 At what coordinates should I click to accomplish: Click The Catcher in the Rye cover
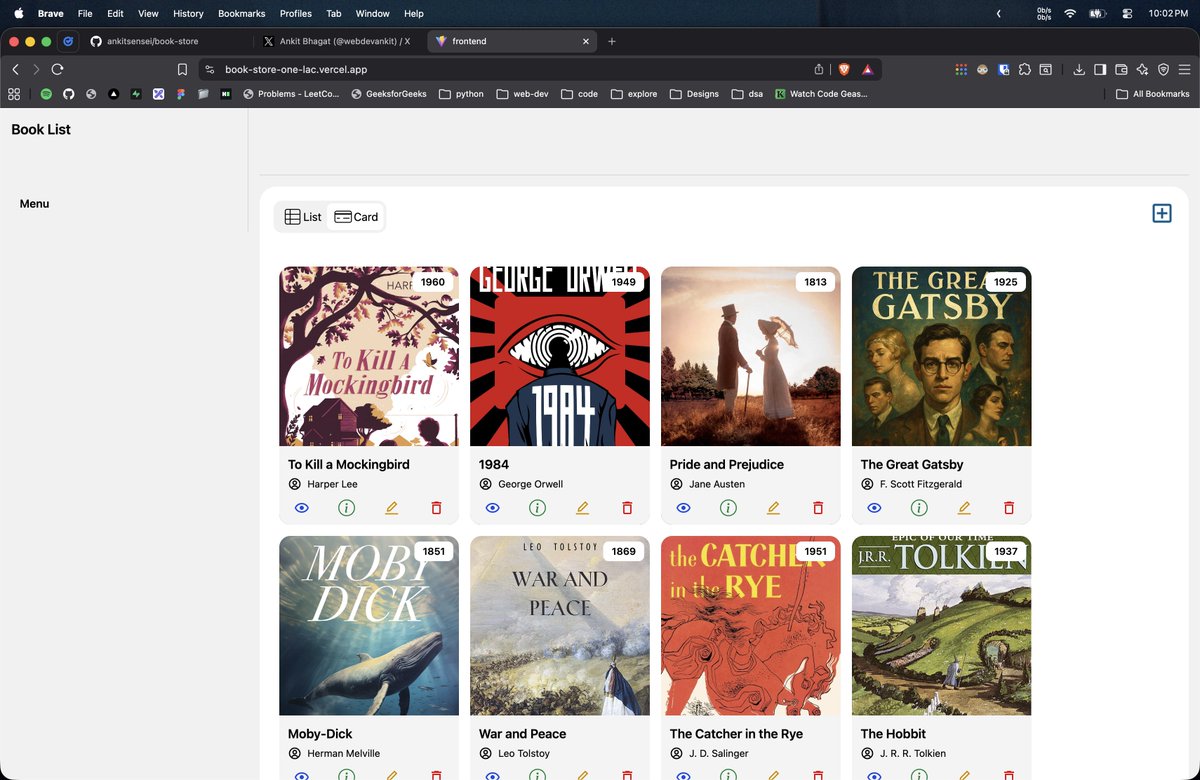point(751,626)
